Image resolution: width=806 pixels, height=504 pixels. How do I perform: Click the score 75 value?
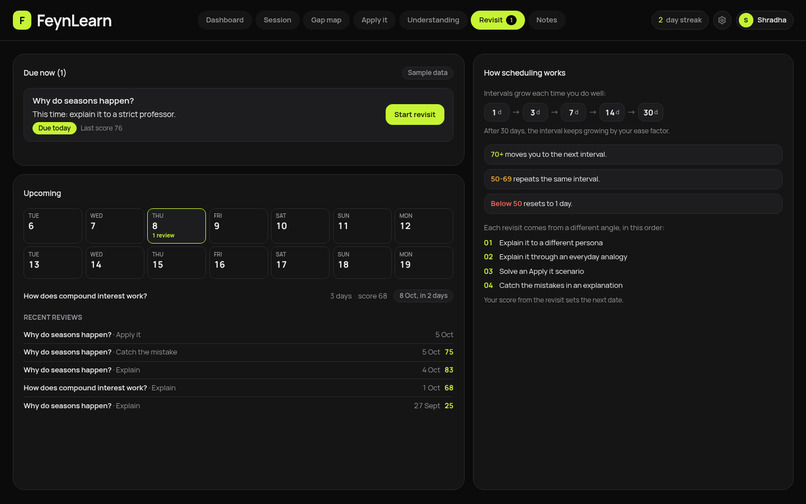click(x=449, y=352)
